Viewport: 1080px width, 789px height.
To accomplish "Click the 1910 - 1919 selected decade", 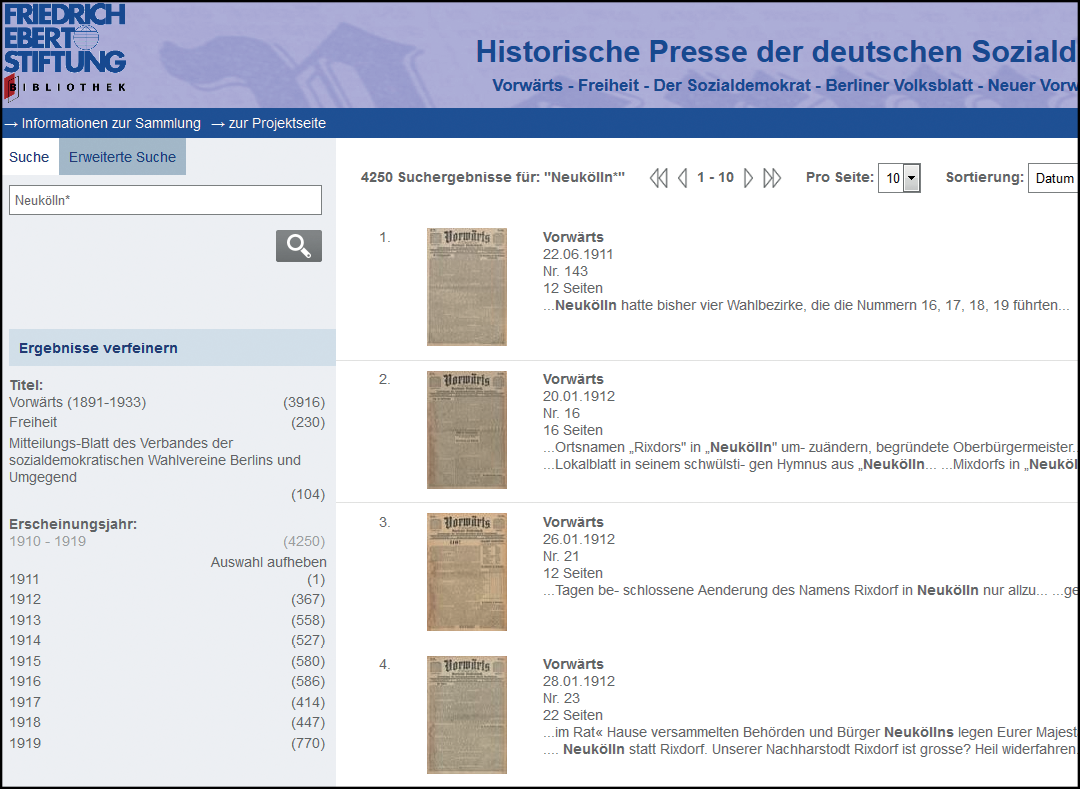I will coord(48,541).
